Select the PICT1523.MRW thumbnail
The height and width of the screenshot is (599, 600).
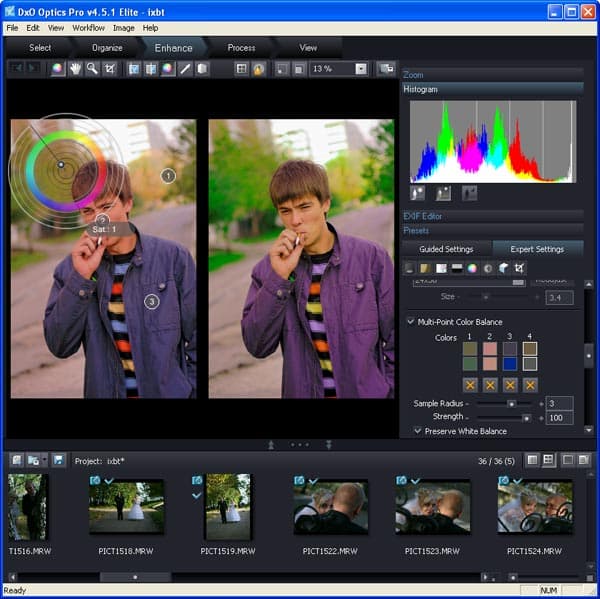(432, 507)
